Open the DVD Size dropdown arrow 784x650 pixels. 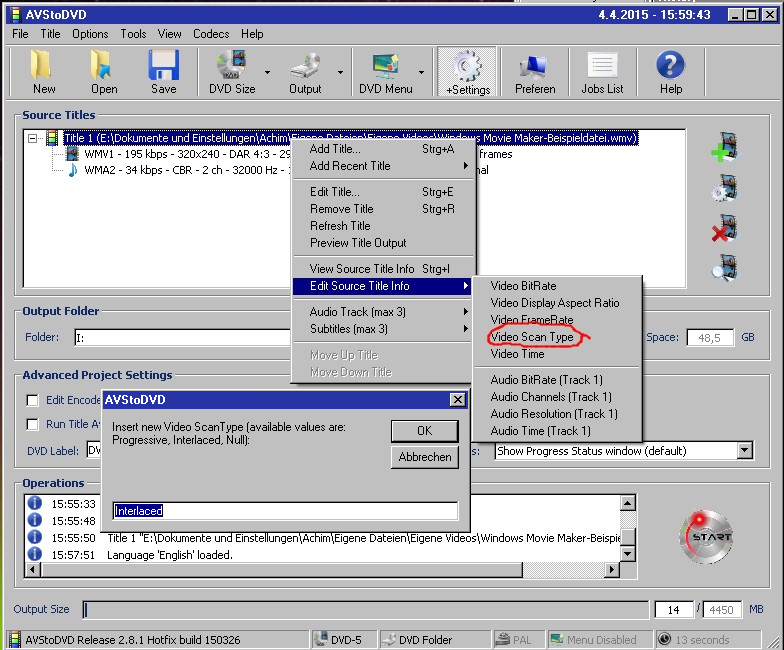[x=268, y=72]
